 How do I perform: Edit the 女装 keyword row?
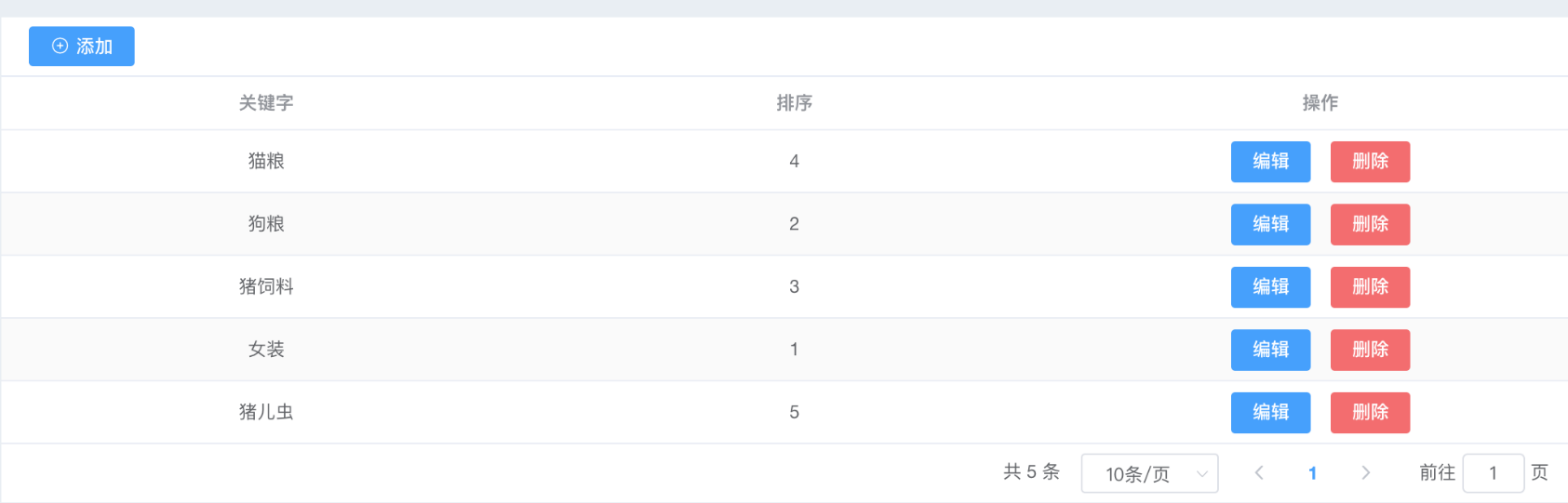coord(1270,350)
